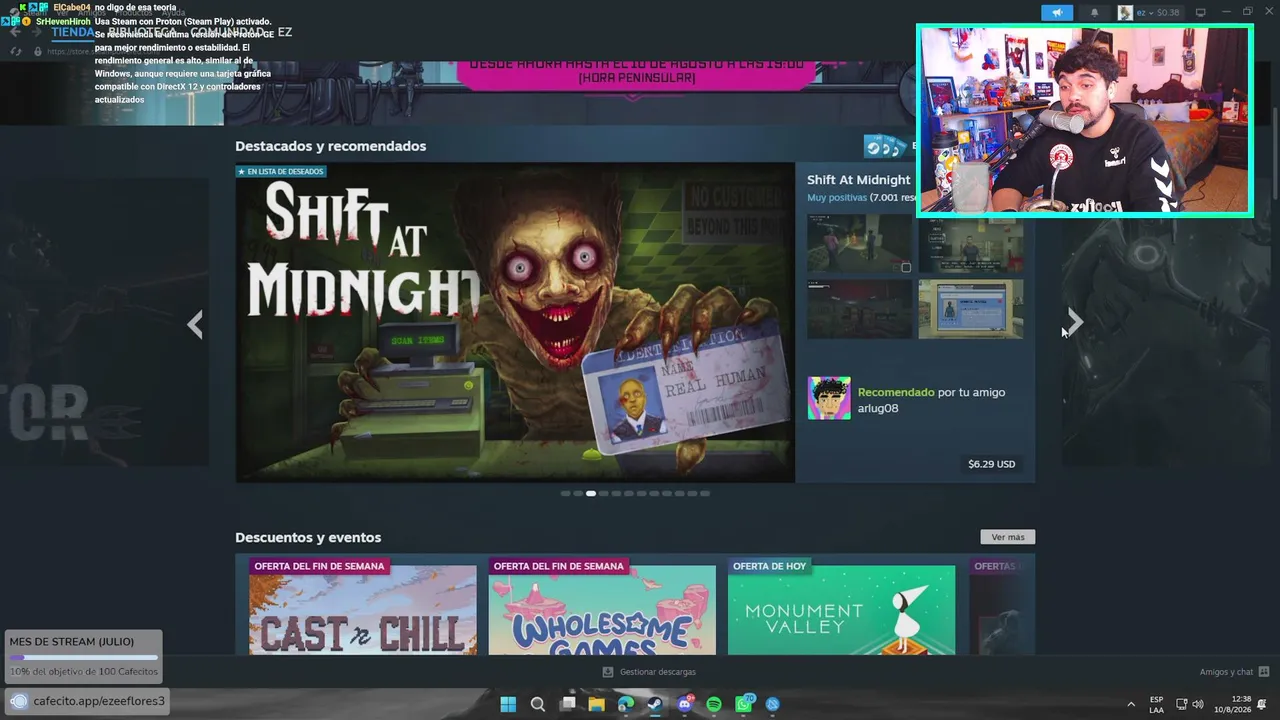Select the highlighted third carousel dot
The image size is (1280, 720).
pyautogui.click(x=591, y=493)
